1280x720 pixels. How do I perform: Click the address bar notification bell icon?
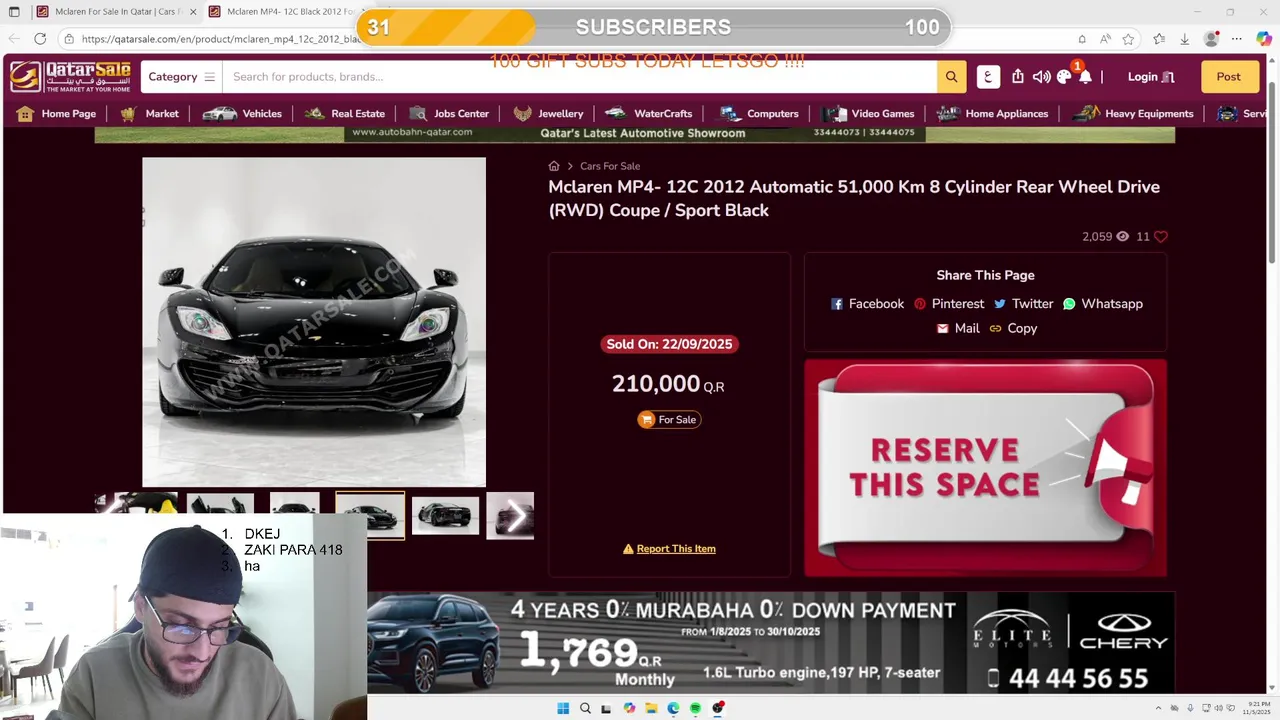click(x=1082, y=39)
